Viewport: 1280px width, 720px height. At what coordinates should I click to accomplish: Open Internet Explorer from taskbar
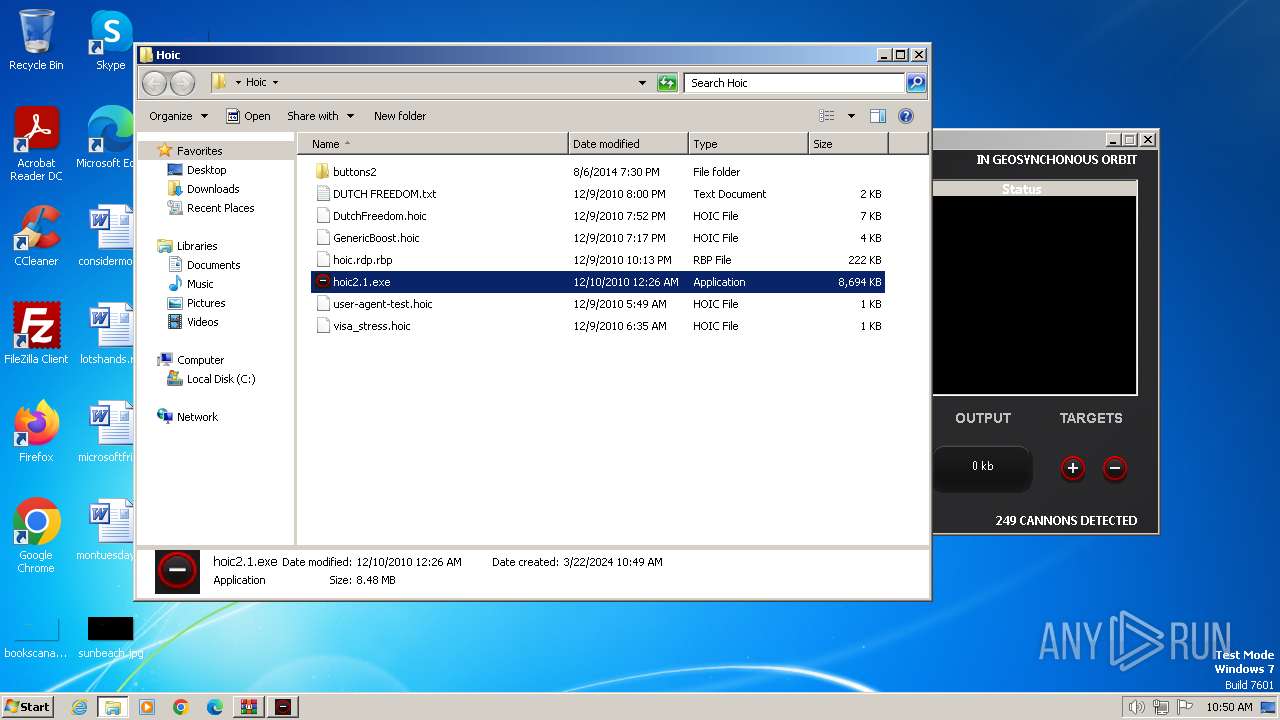coord(79,707)
